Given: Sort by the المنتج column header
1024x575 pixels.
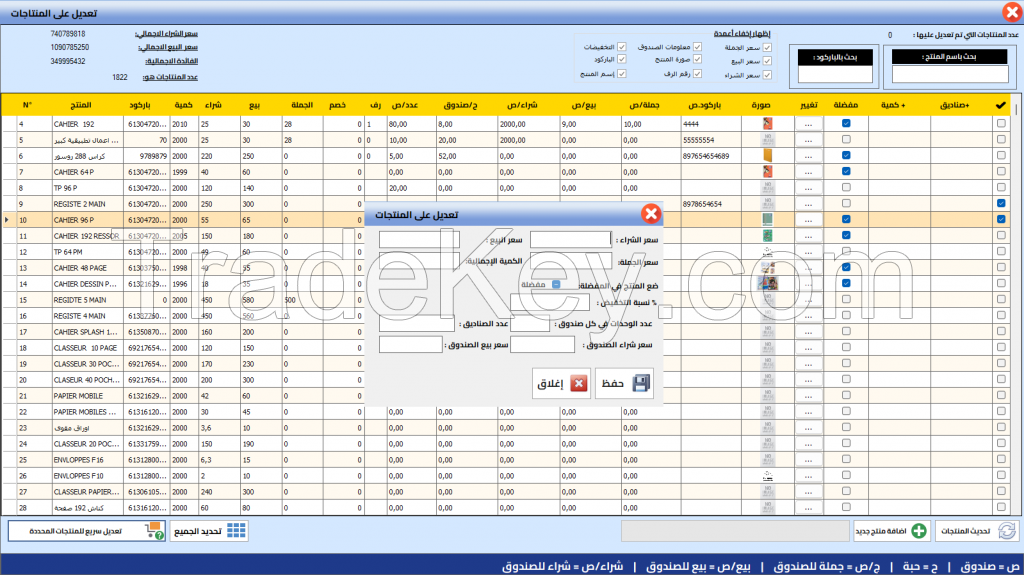Looking at the screenshot, I should [x=80, y=105].
